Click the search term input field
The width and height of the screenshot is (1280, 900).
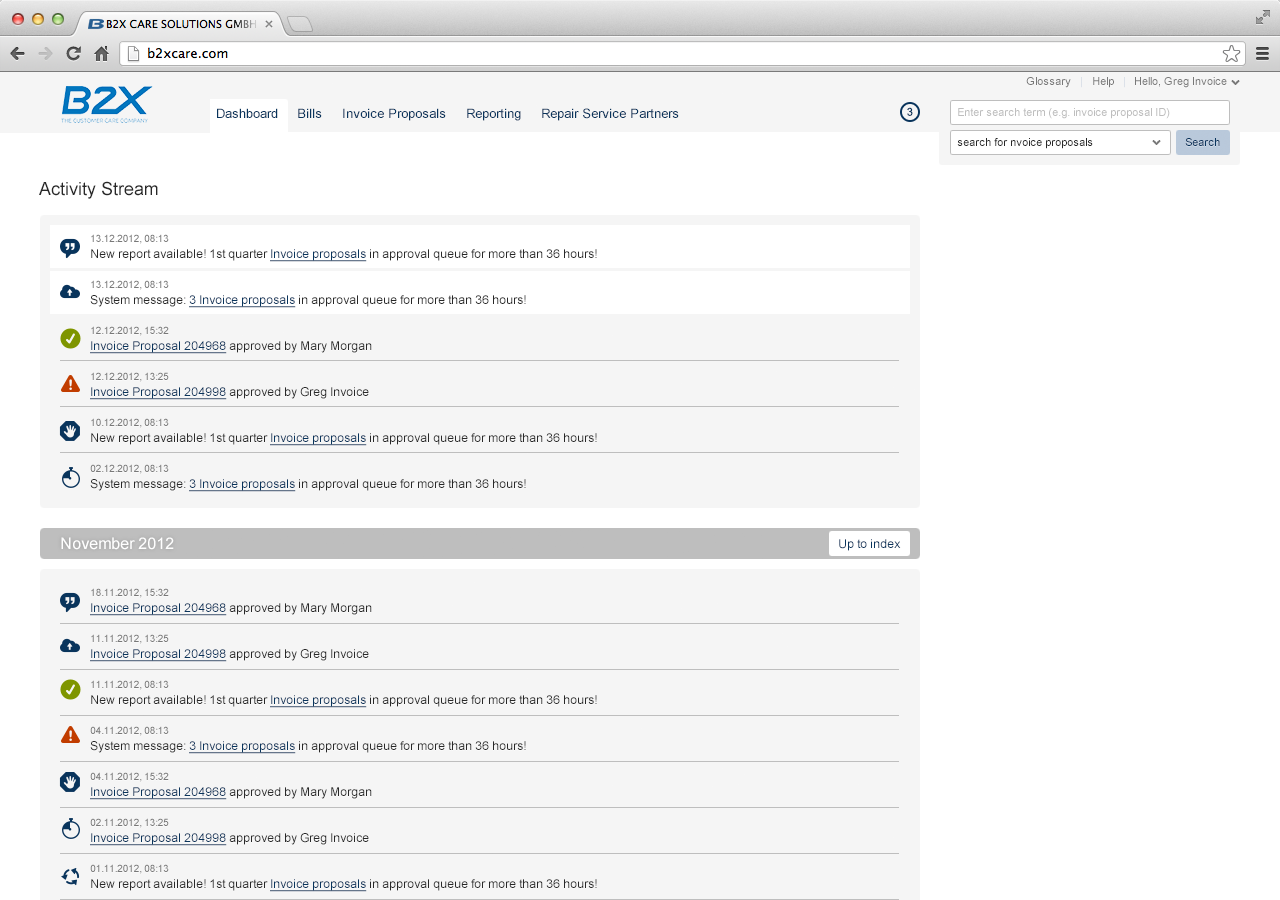click(x=1090, y=112)
